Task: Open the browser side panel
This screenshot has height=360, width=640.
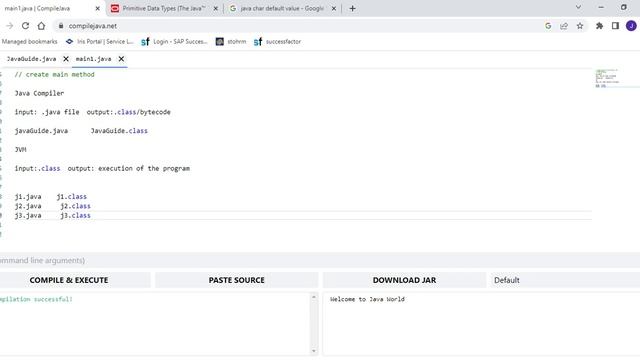Action: click(615, 26)
